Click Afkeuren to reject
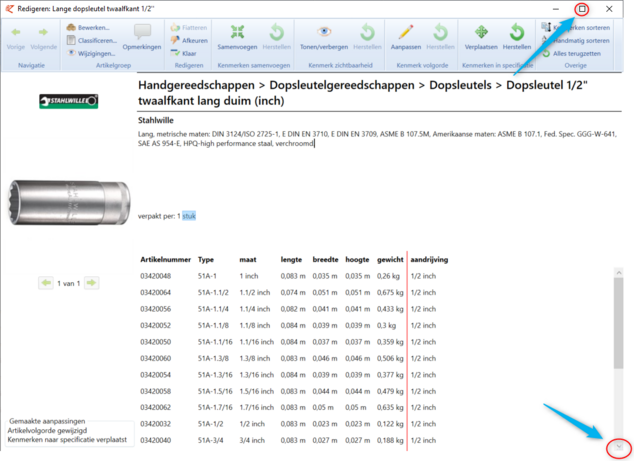Screen dimensions: 634x461 189,40
